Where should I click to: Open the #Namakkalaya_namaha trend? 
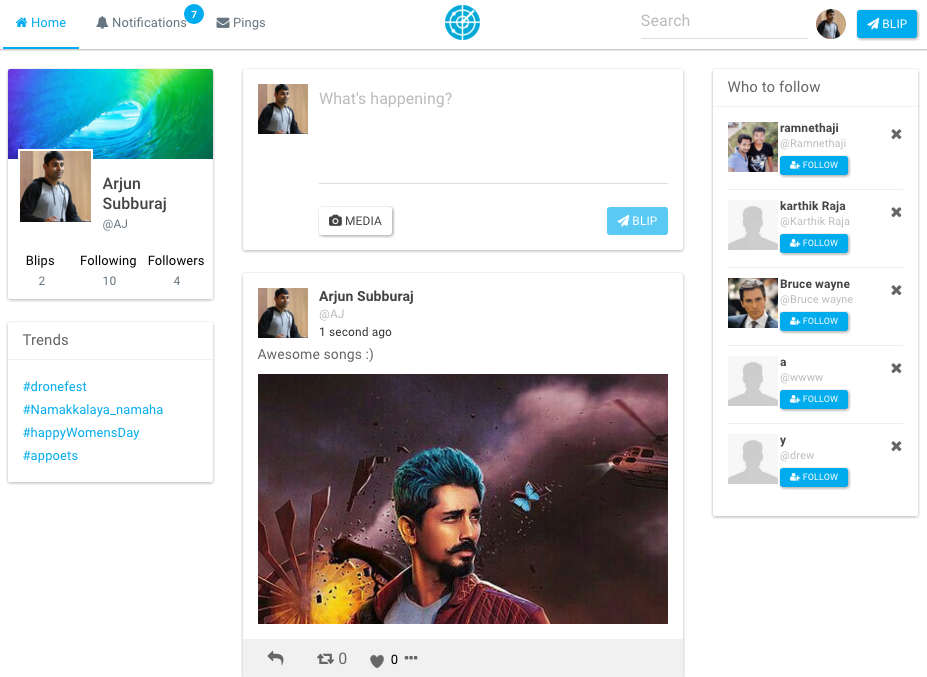pyautogui.click(x=93, y=410)
